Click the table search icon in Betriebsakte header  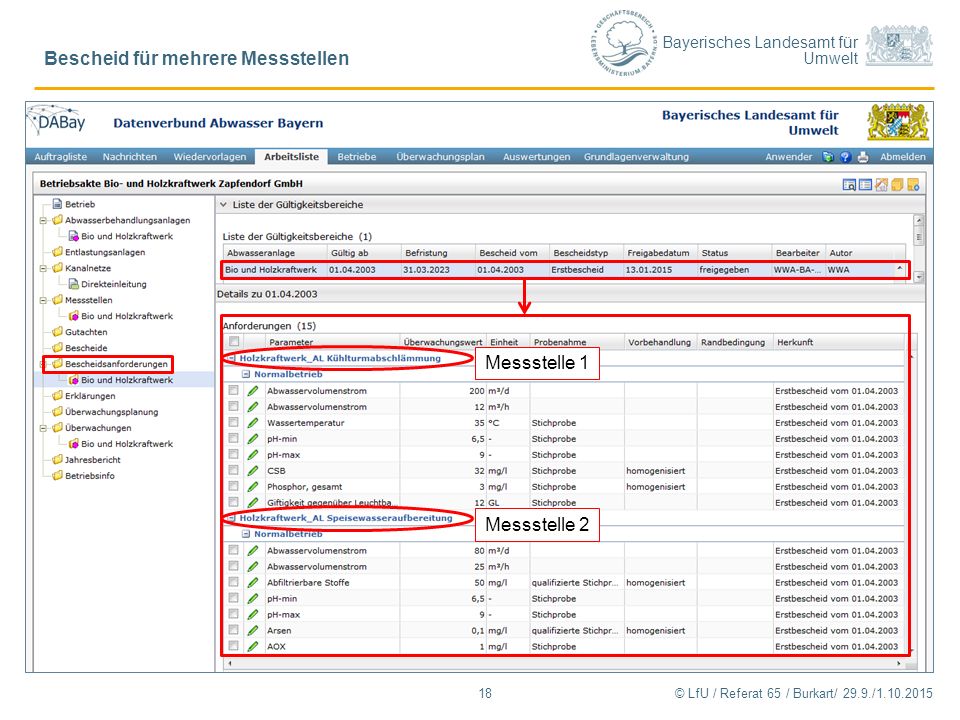[849, 185]
